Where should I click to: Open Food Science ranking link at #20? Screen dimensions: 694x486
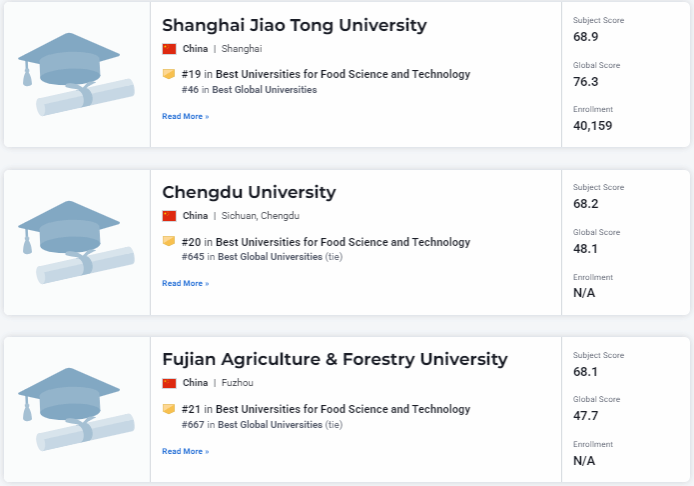tap(343, 242)
